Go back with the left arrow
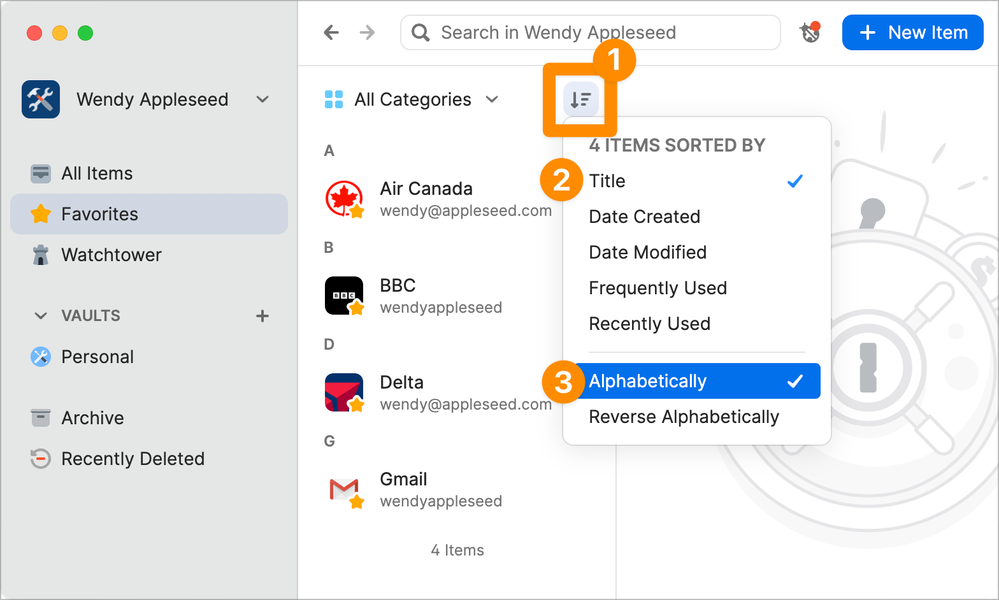Image resolution: width=999 pixels, height=600 pixels. click(x=332, y=33)
